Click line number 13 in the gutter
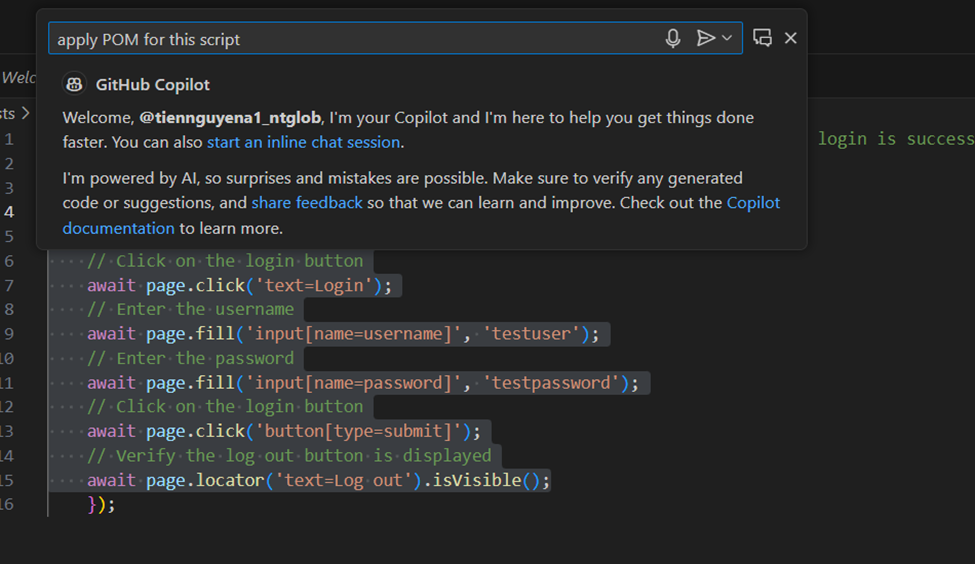 pos(7,431)
